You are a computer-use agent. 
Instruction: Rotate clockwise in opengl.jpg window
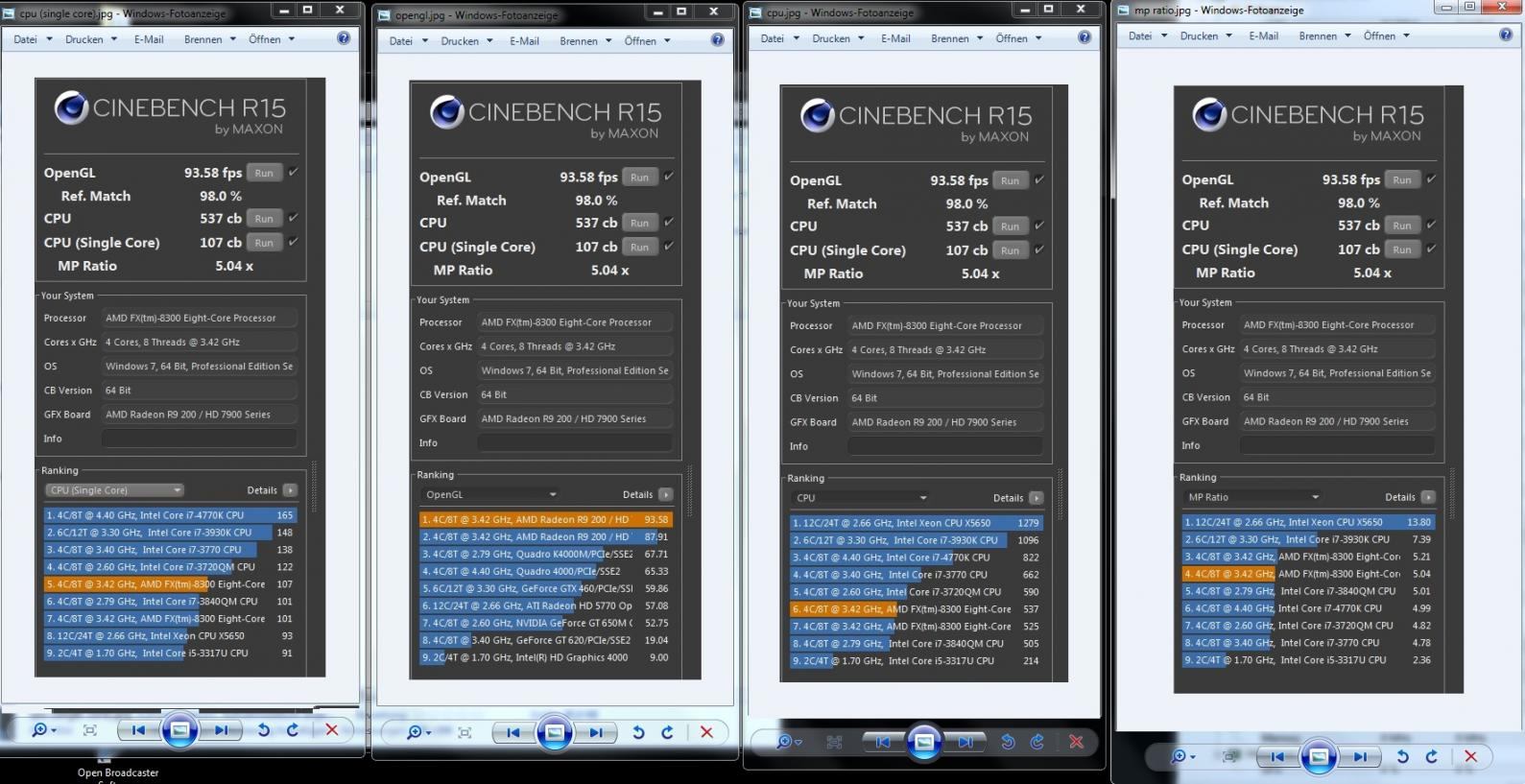click(x=668, y=732)
